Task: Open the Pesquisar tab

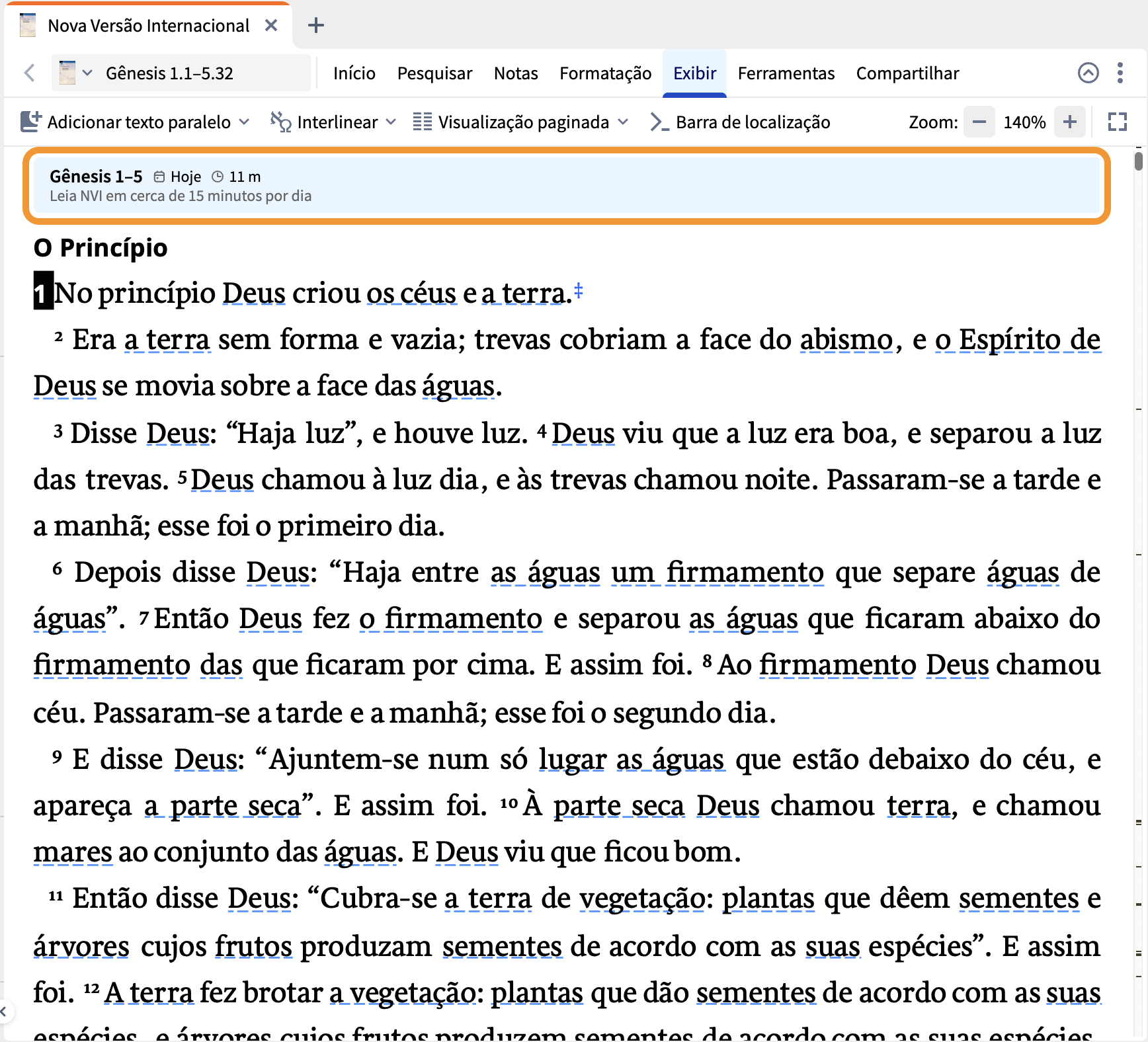Action: coord(434,73)
